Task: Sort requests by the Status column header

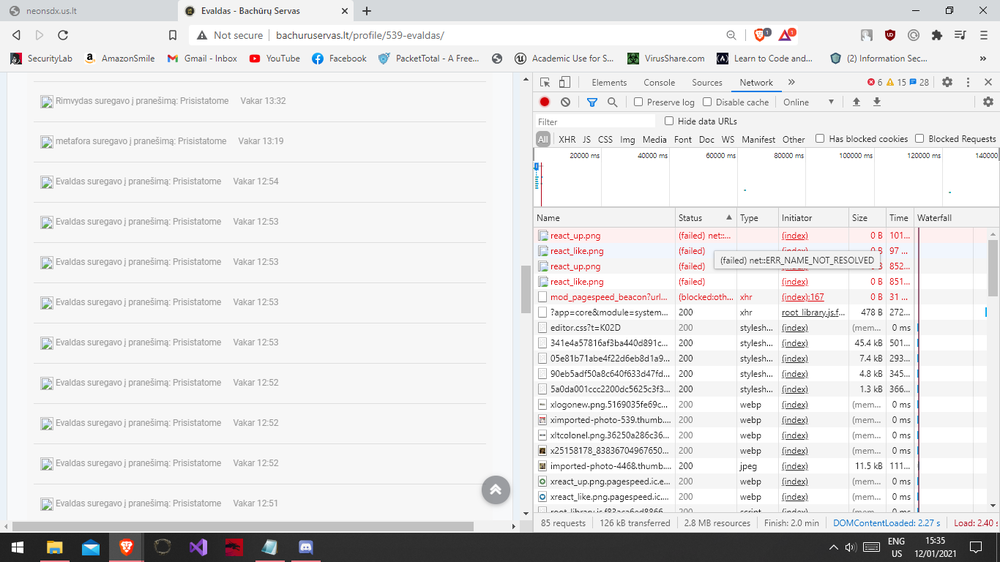Action: (x=691, y=217)
